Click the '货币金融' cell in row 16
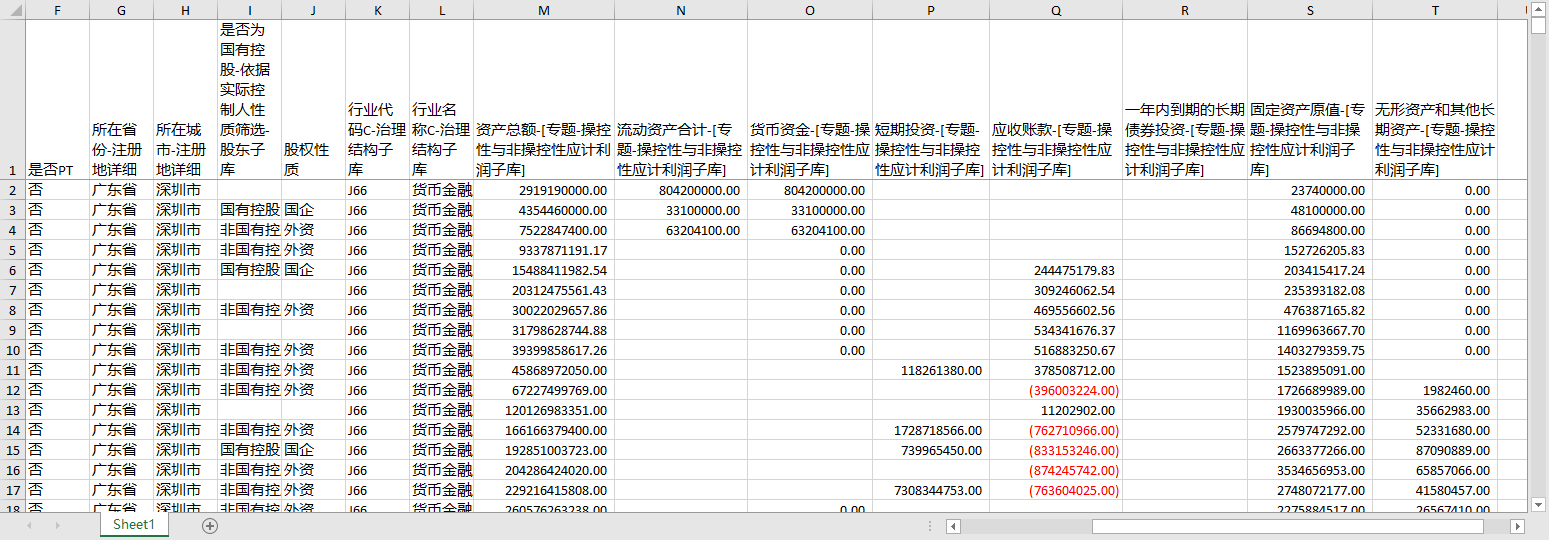This screenshot has height=540, width=1549. point(441,470)
